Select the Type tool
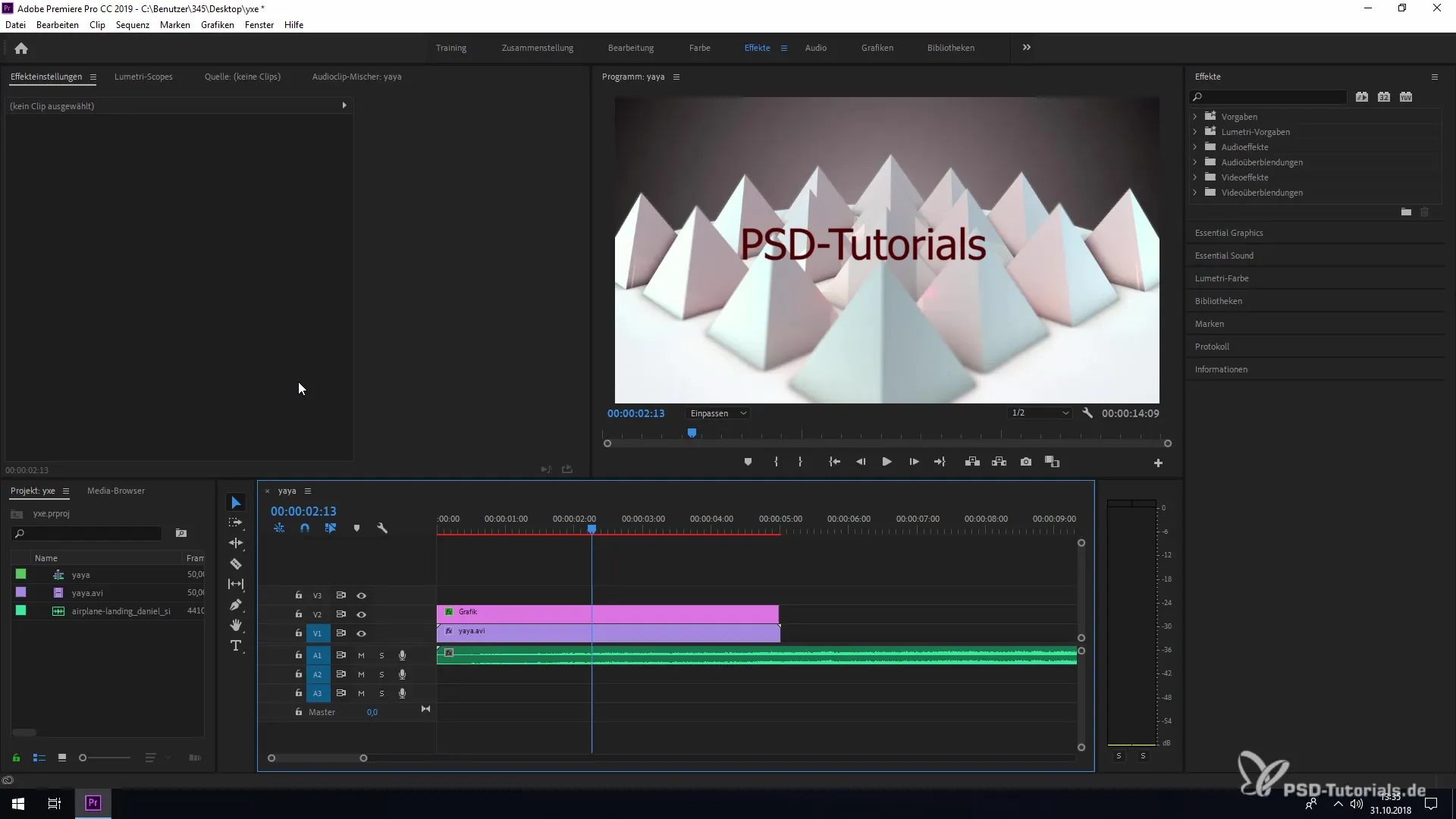Screen dimensions: 1456x819 (236, 645)
